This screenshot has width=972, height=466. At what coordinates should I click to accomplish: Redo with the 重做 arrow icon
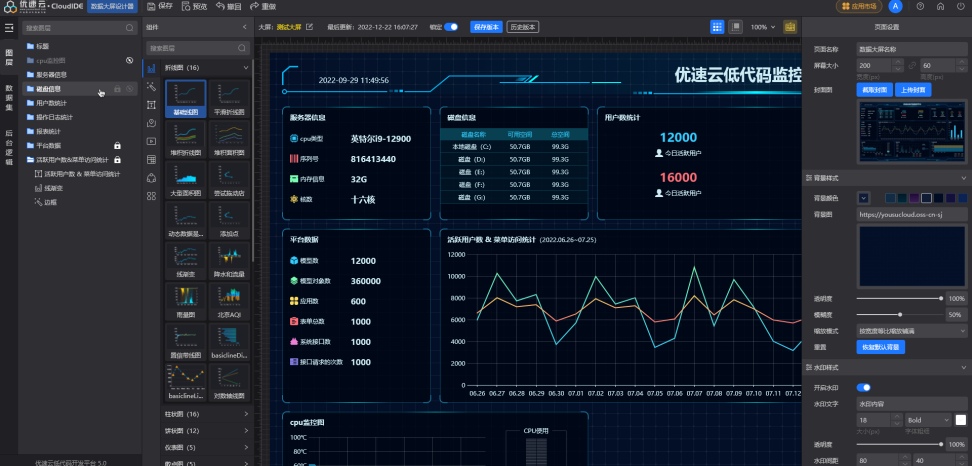tap(254, 6)
